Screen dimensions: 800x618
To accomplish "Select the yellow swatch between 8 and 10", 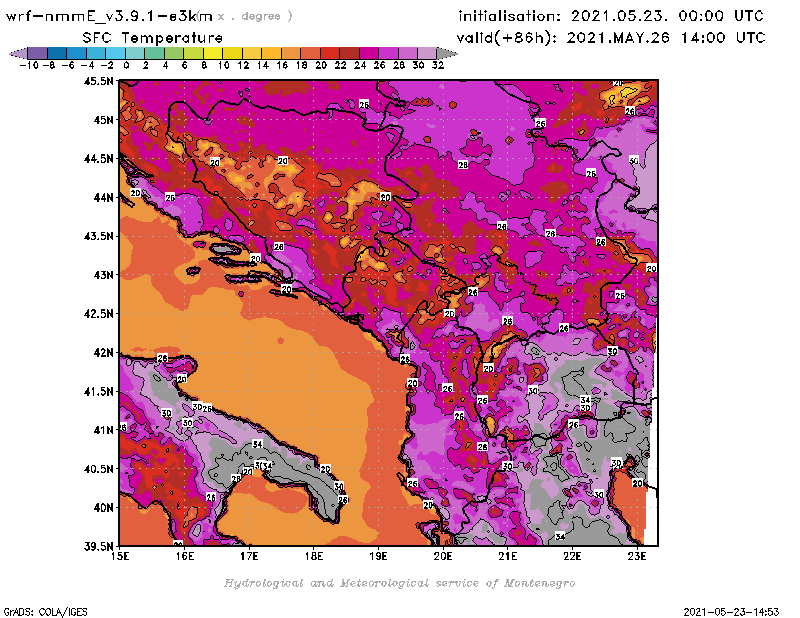I will [213, 53].
